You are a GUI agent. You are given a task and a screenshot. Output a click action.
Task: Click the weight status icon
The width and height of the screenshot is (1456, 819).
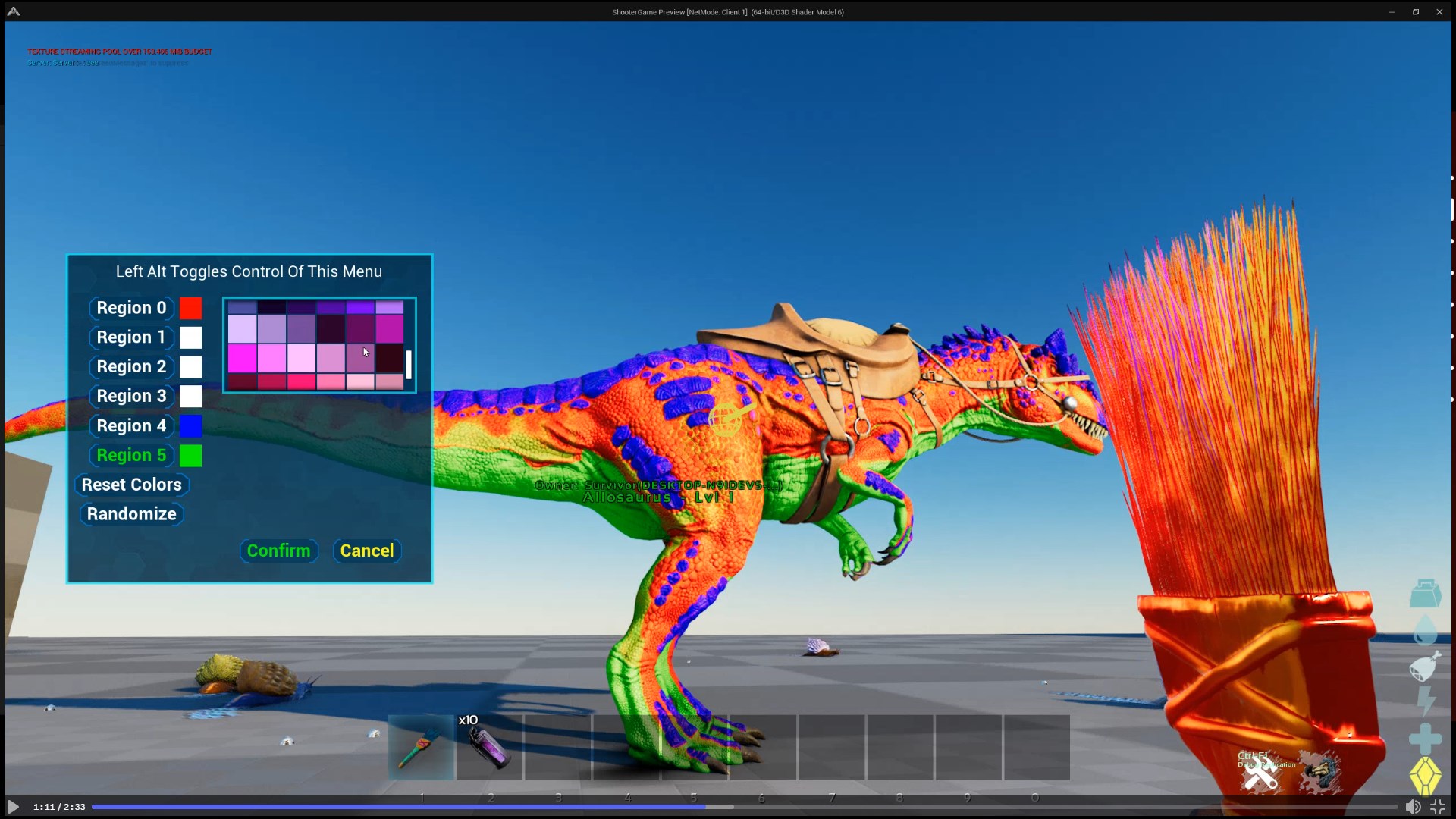tap(1425, 593)
